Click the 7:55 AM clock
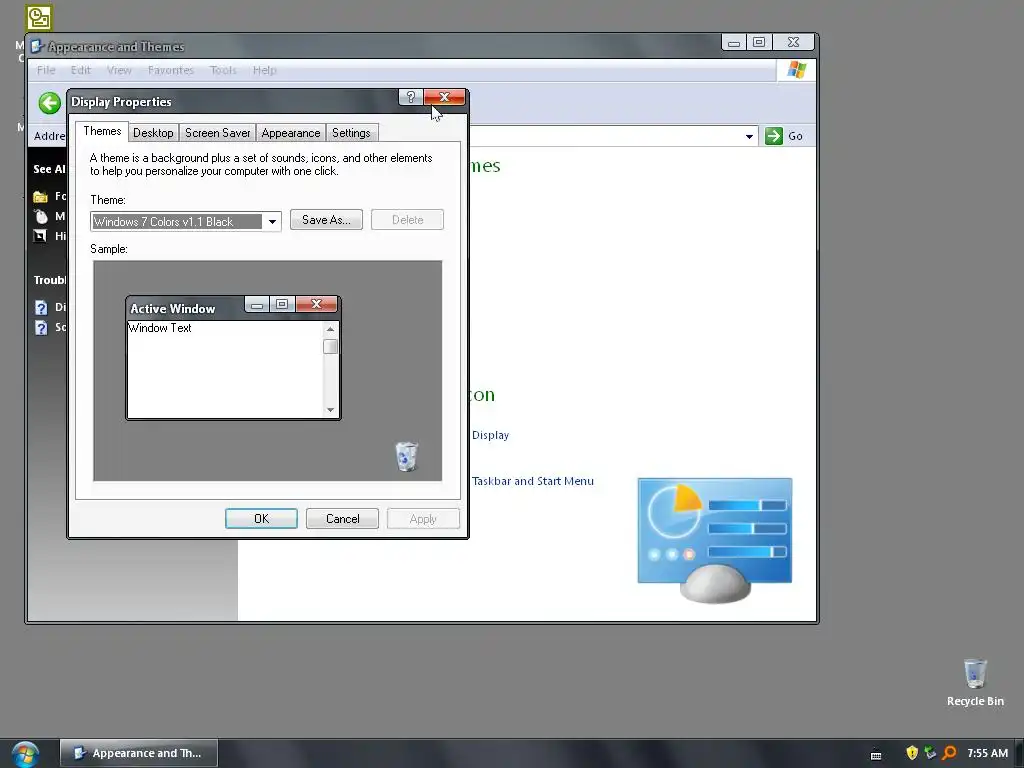Screen dimensions: 1024x768 tap(987, 753)
